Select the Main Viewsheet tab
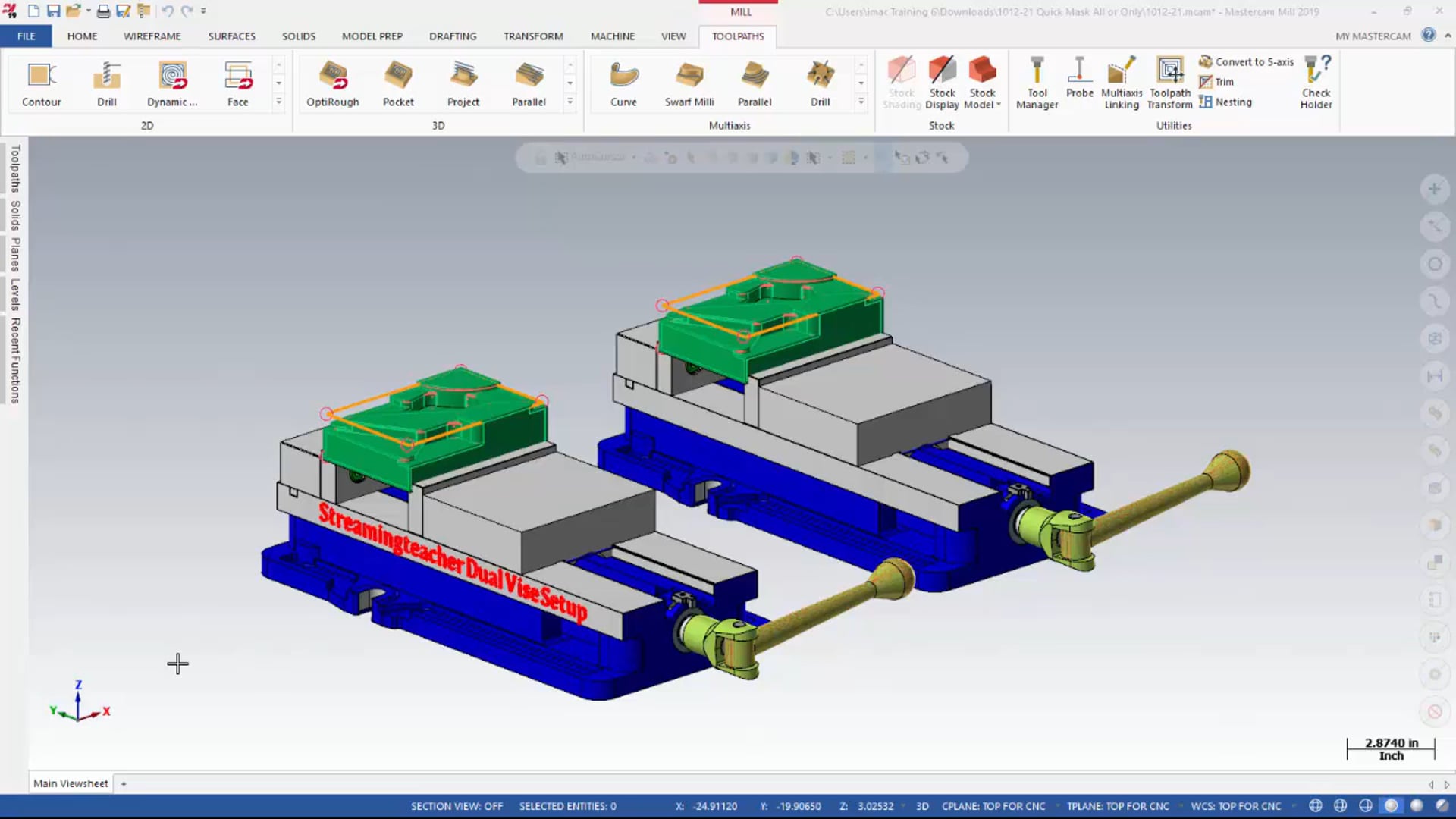 (71, 783)
